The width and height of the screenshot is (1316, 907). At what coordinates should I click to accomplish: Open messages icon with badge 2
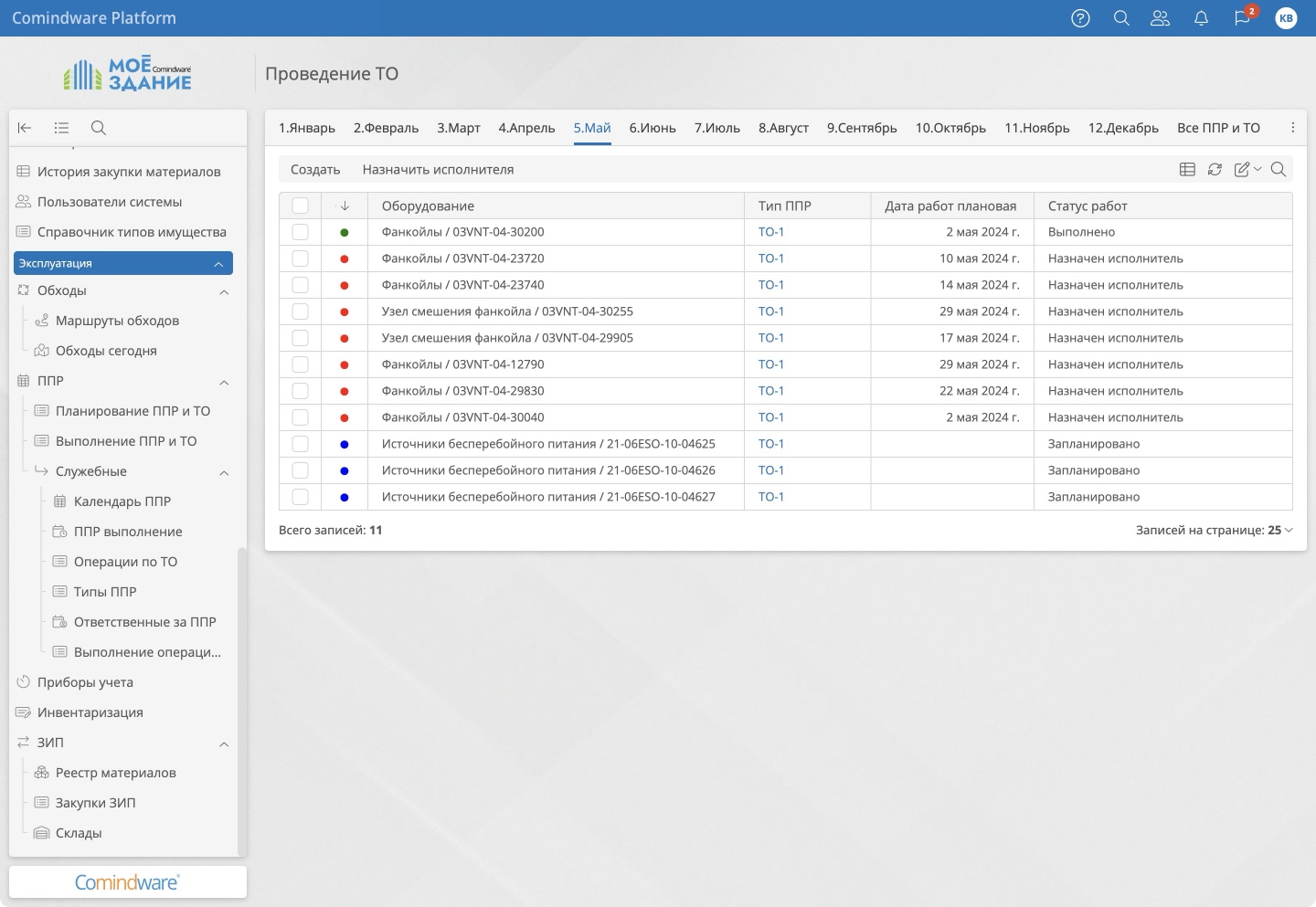[1243, 18]
